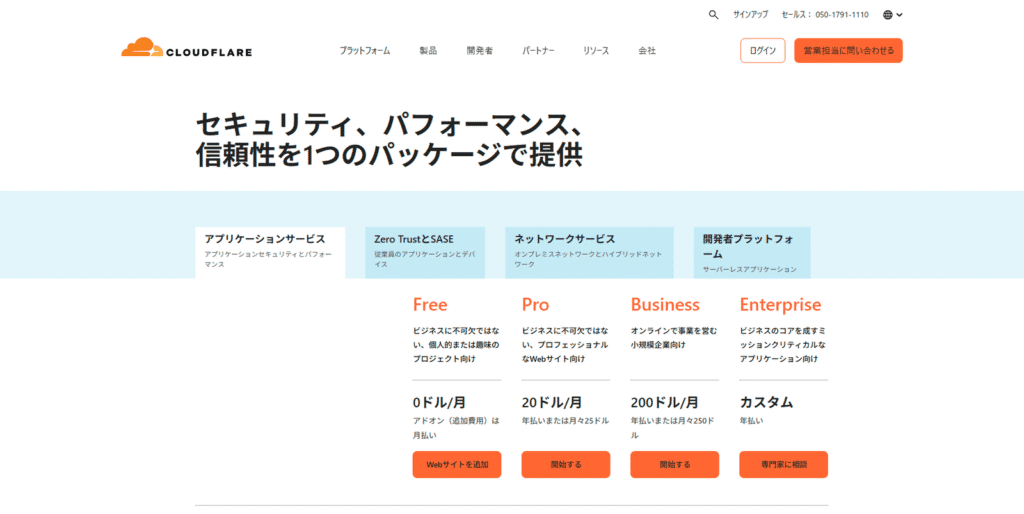This screenshot has height=514, width=1024.
Task: Click the カスタム price text
Action: point(766,402)
